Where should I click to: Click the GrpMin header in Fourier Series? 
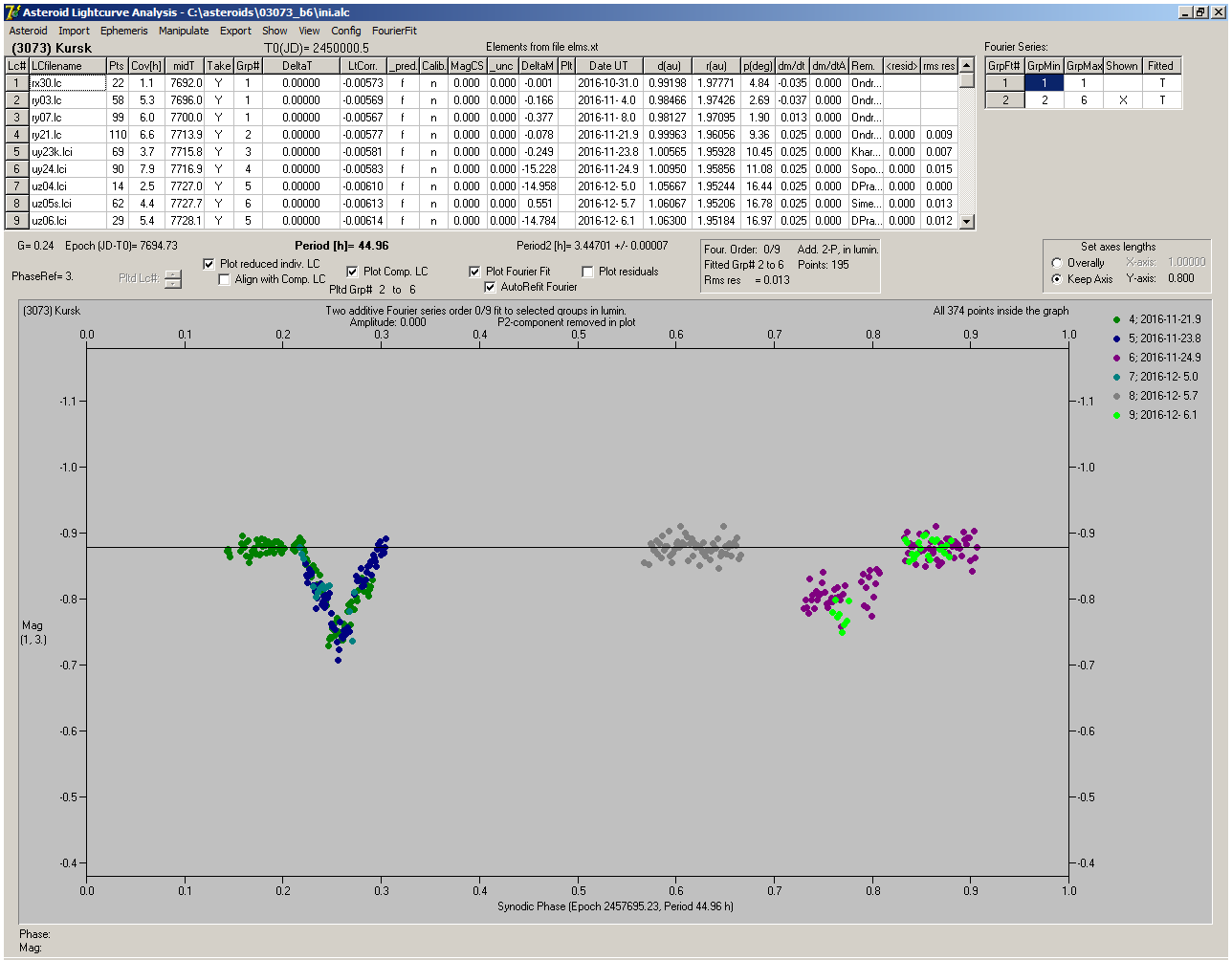[1044, 66]
